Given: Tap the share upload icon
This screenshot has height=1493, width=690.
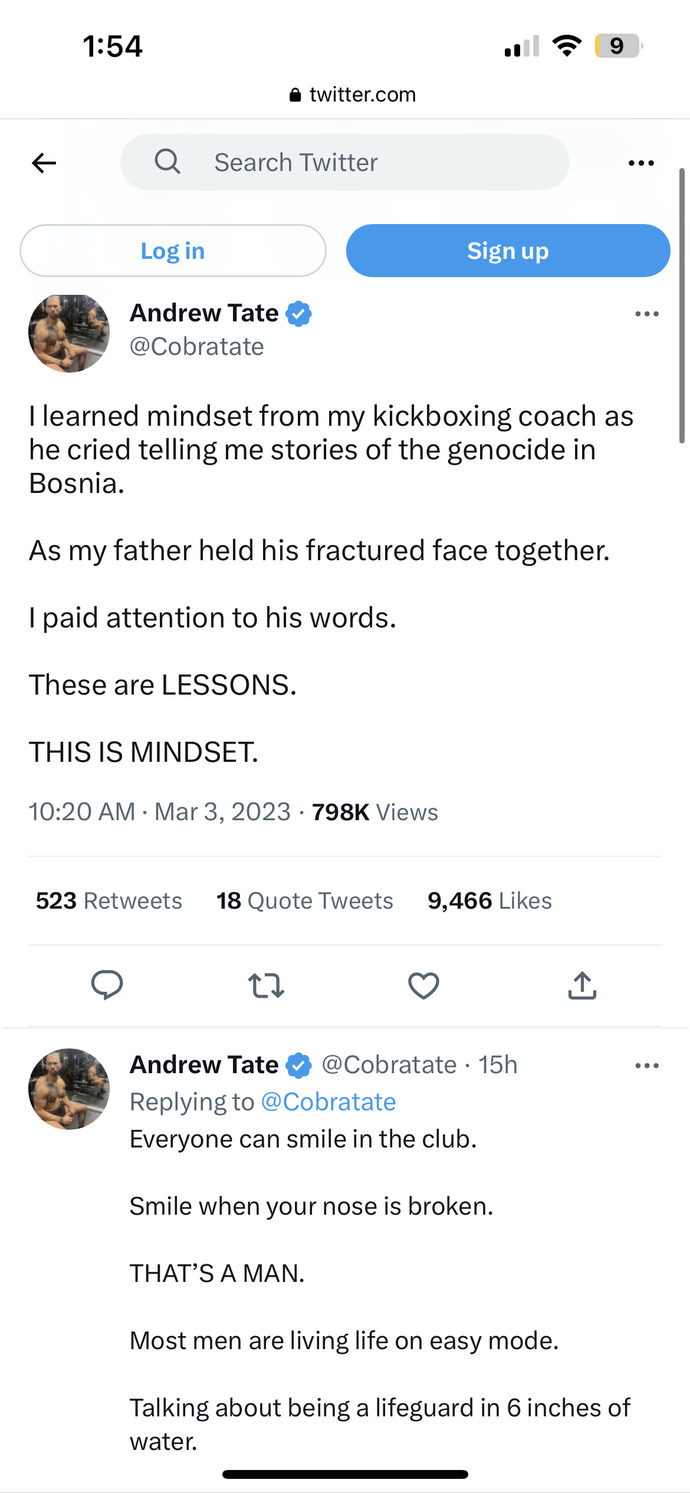Looking at the screenshot, I should [582, 986].
